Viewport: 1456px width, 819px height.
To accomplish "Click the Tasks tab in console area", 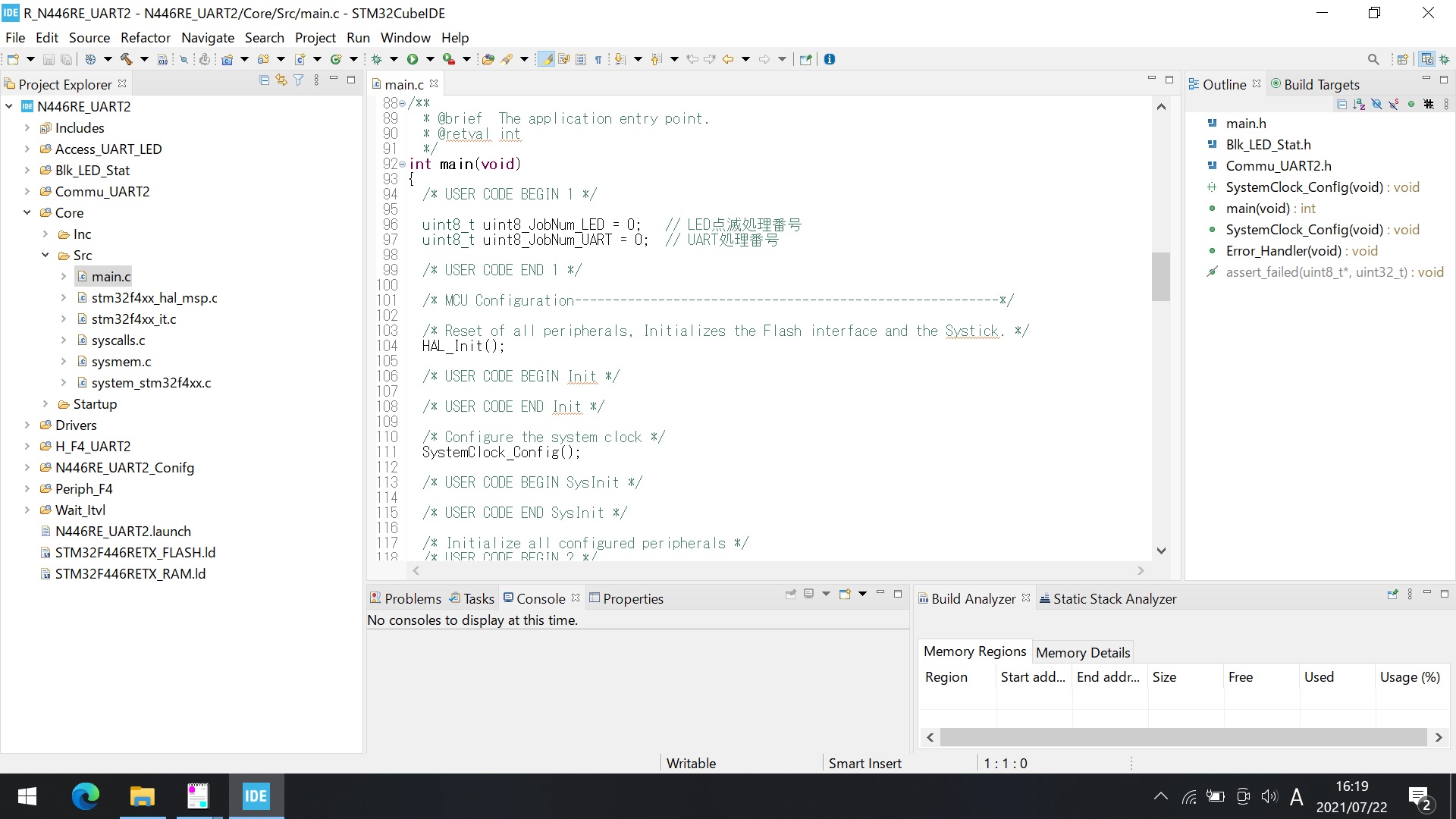I will (478, 598).
